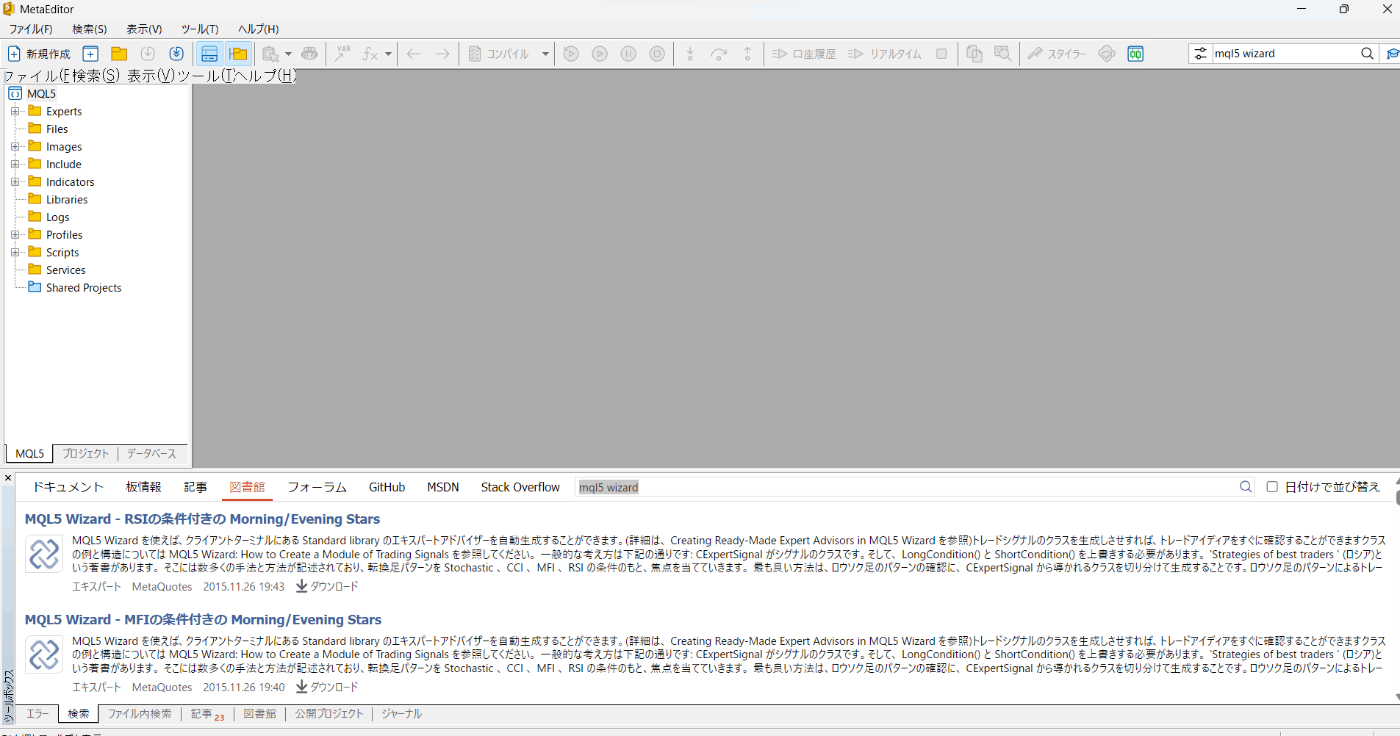Close the toolbox panel with X
This screenshot has height=736, width=1400.
tap(8, 478)
